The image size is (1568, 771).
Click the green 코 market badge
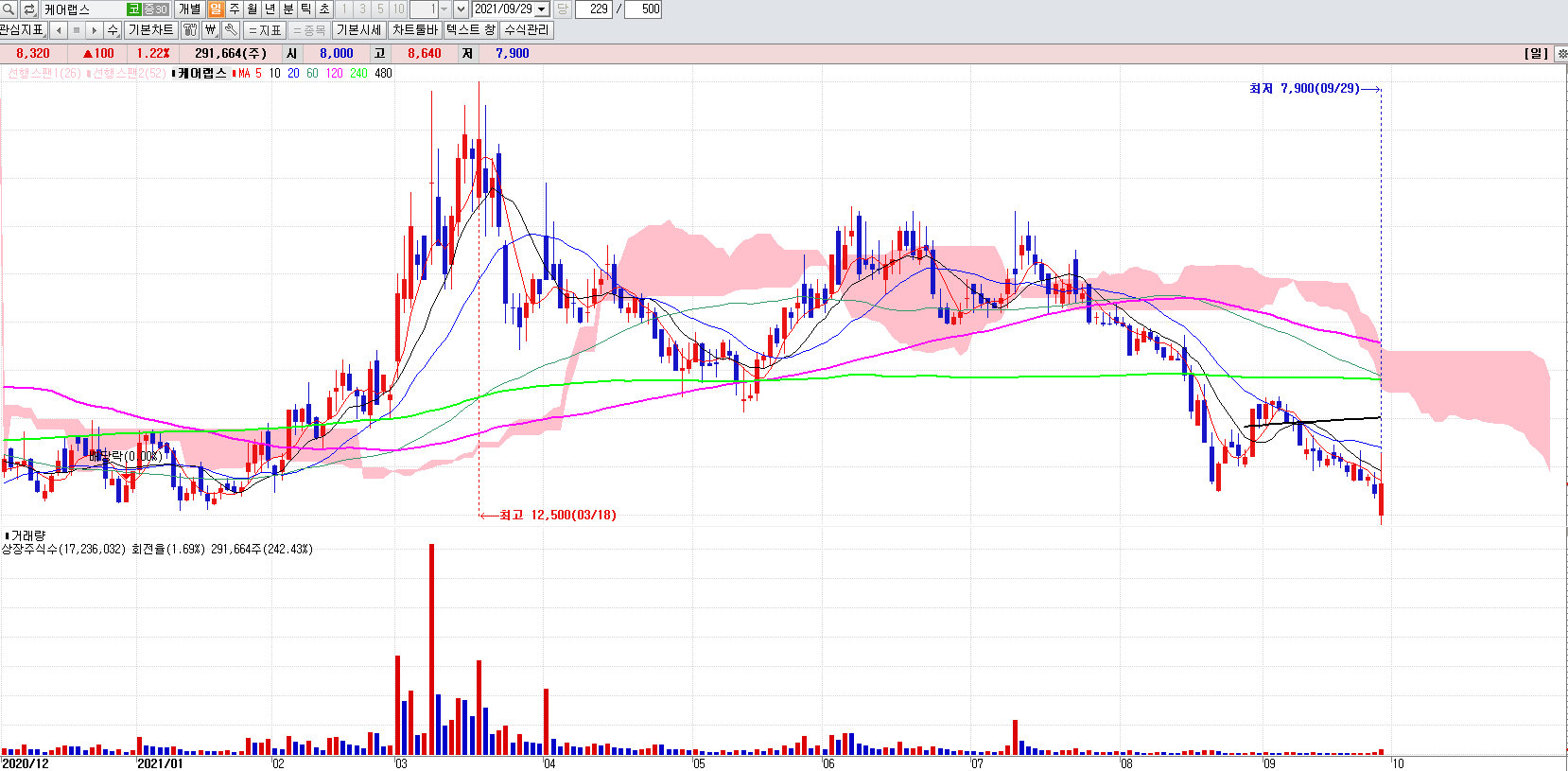[x=133, y=9]
